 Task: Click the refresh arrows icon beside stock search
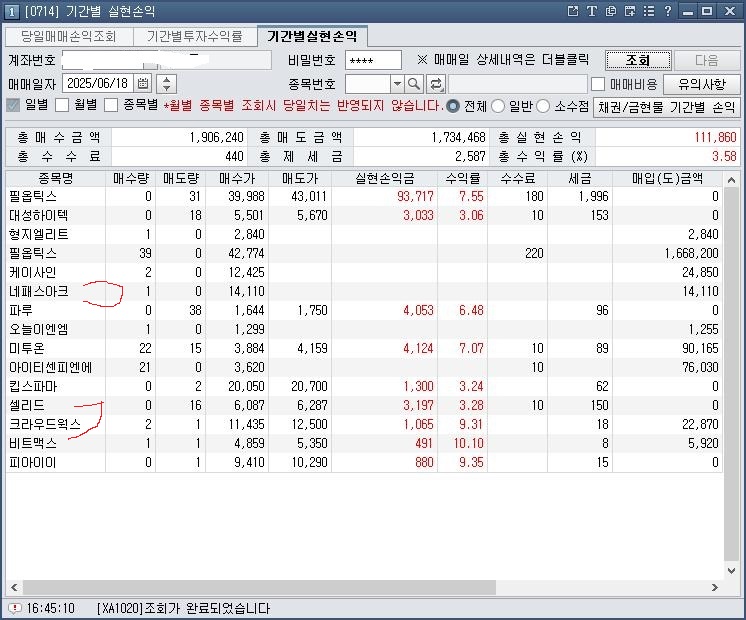(435, 84)
